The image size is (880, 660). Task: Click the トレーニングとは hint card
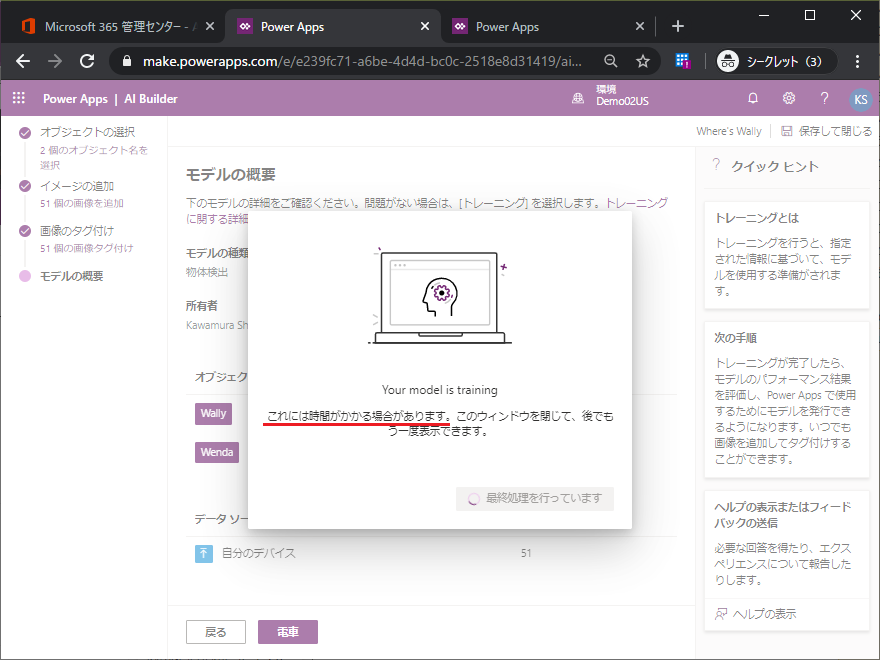(x=787, y=255)
